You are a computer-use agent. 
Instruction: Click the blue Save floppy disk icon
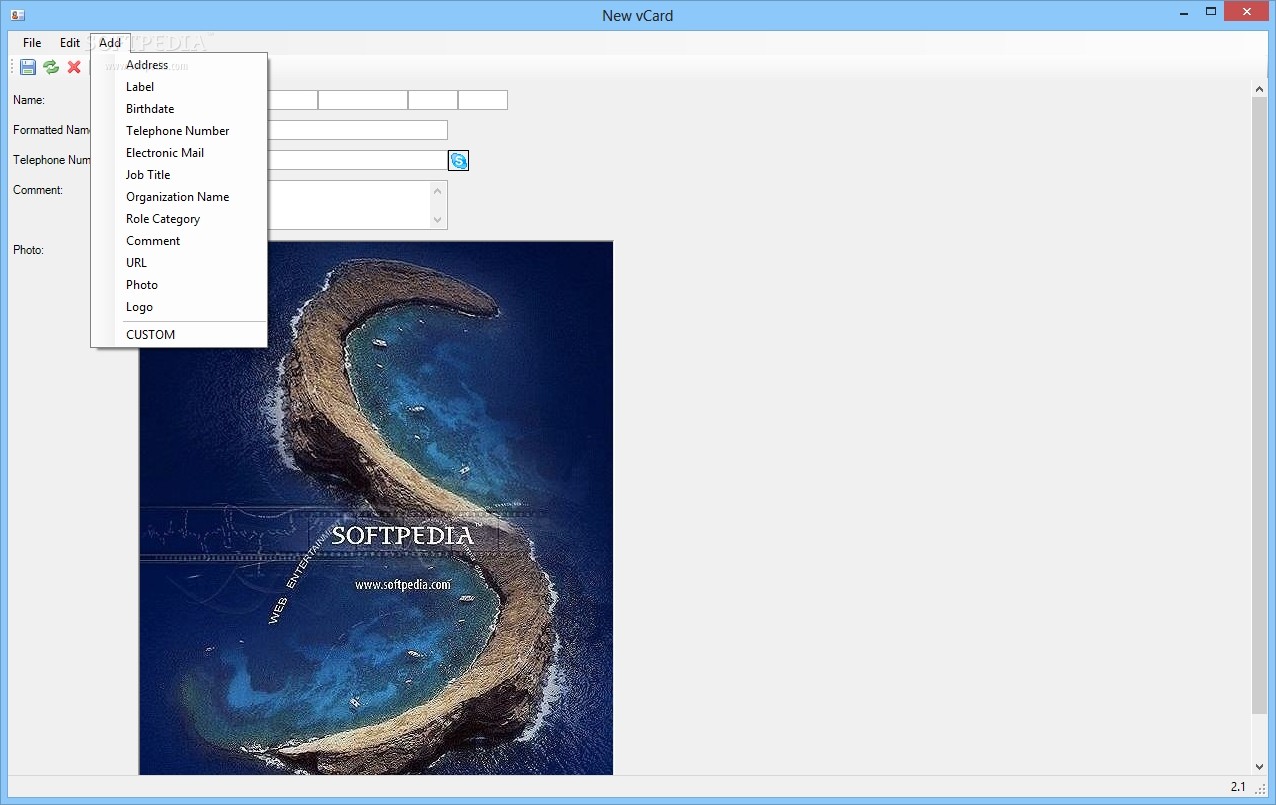click(x=28, y=67)
